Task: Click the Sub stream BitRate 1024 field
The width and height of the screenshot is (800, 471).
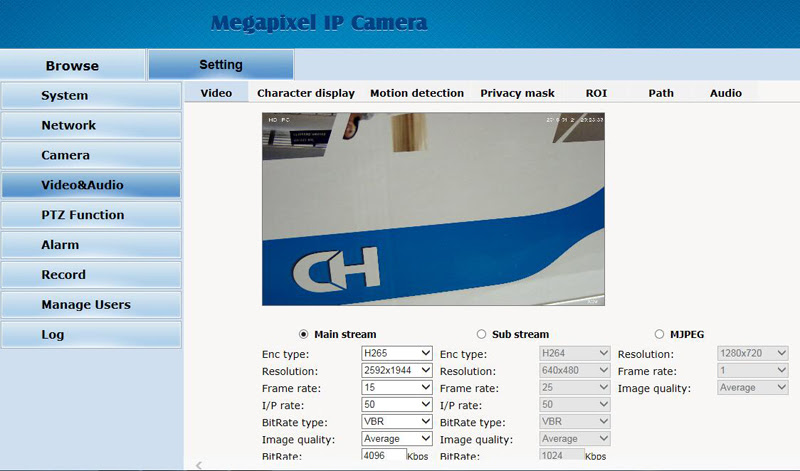Action: pyautogui.click(x=562, y=455)
